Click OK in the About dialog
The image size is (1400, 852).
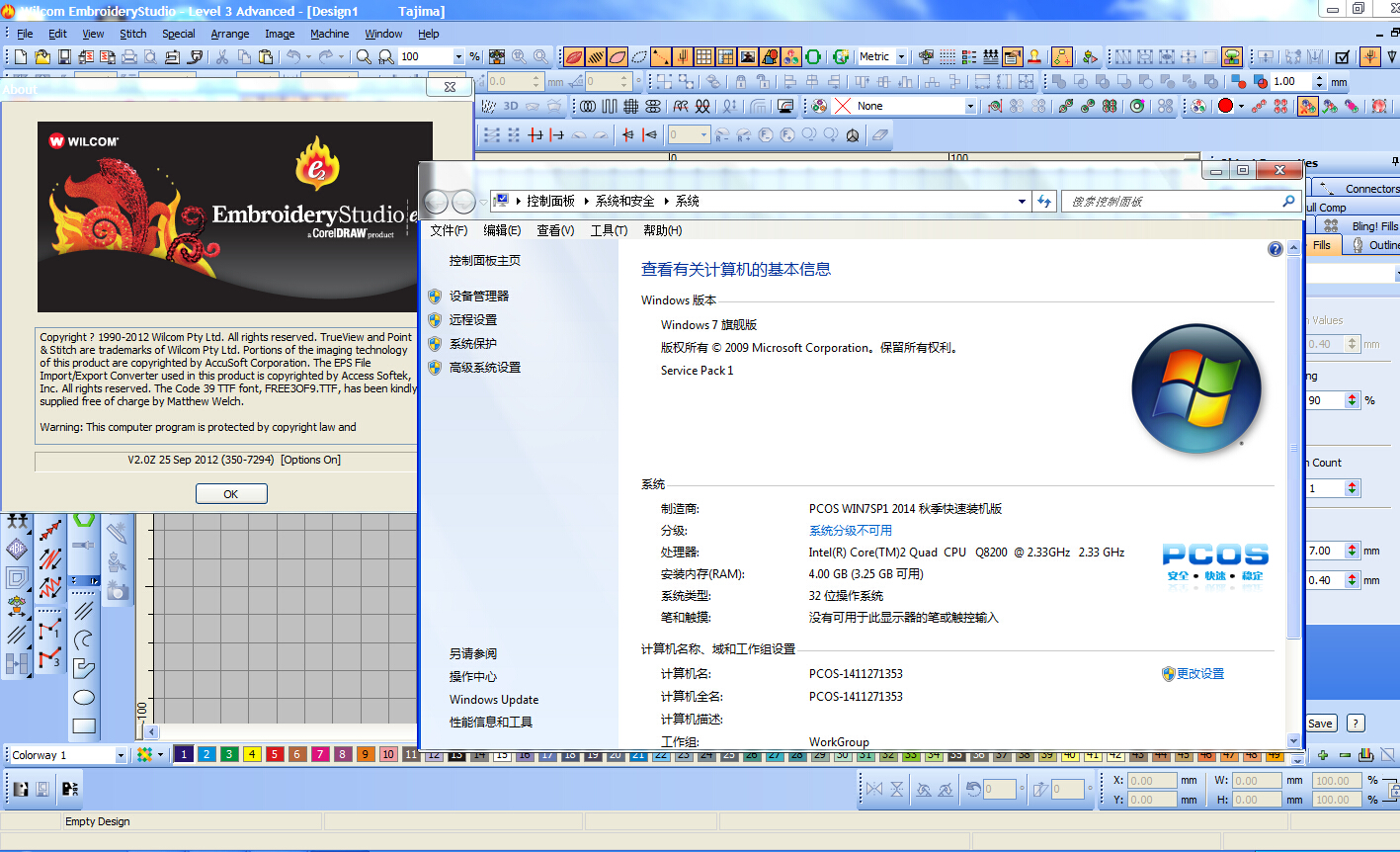tap(231, 494)
